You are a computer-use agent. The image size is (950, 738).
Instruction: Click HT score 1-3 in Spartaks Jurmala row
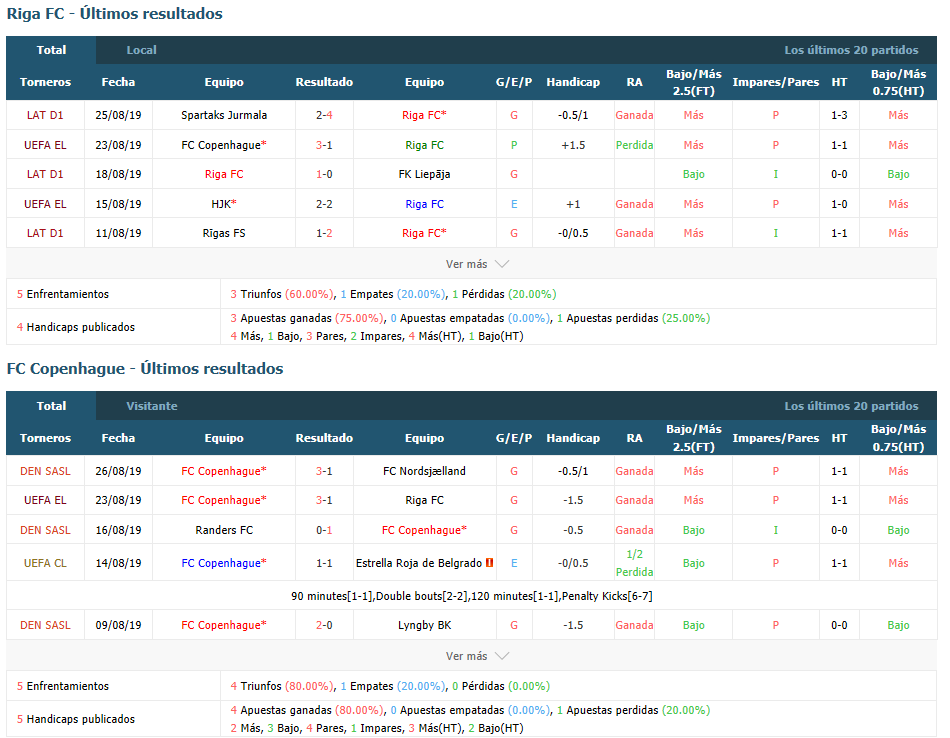click(839, 115)
